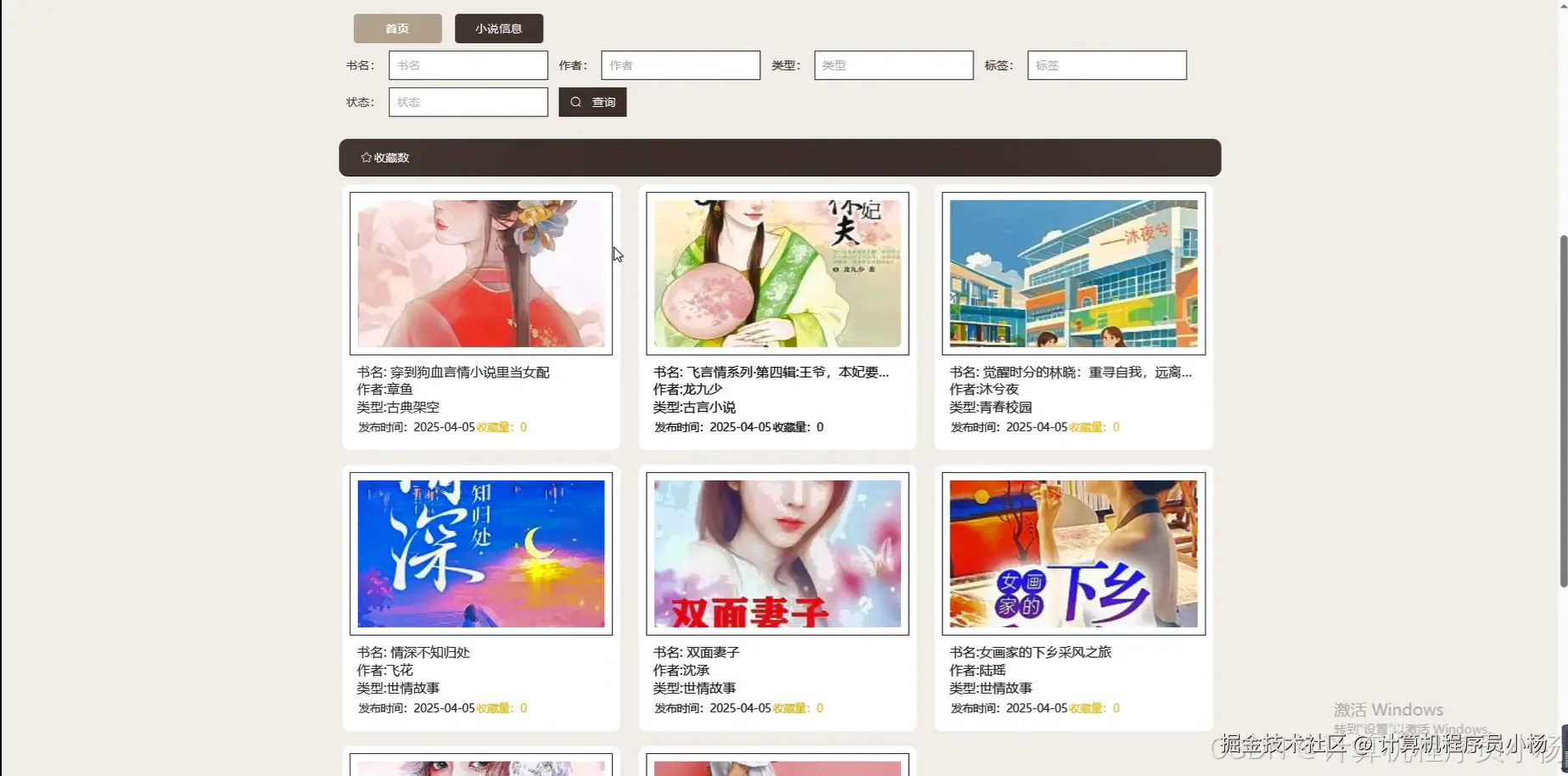Click the 书名 input field
The height and width of the screenshot is (776, 1568).
click(468, 65)
